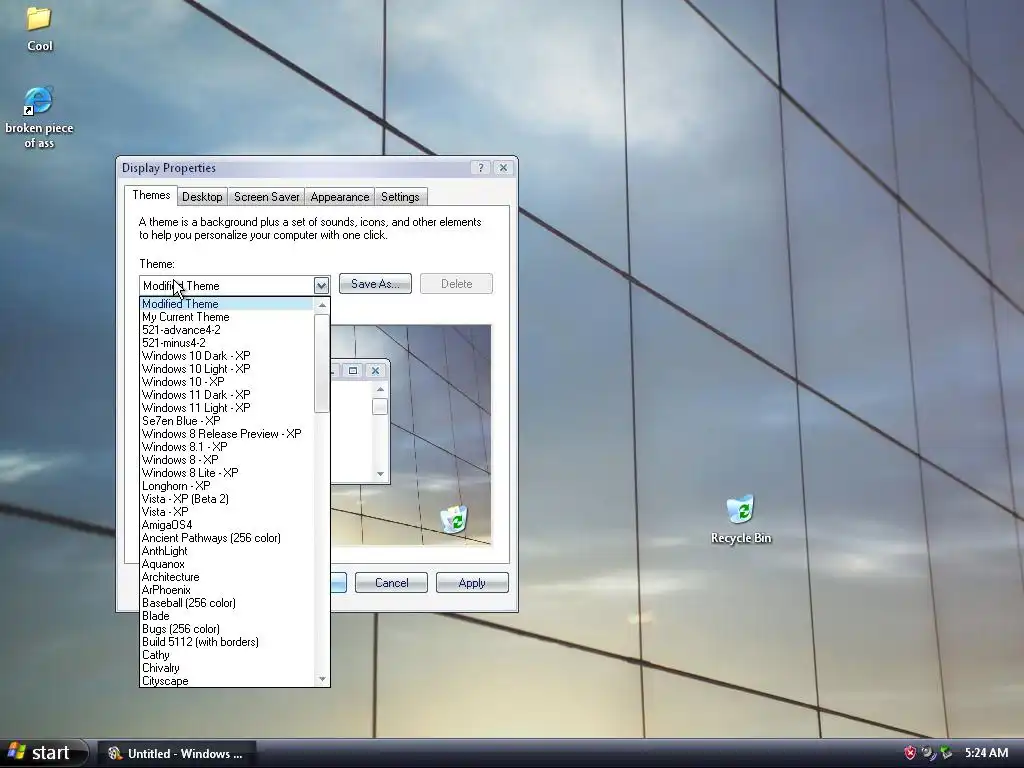Click the red security shield tray icon

910,753
